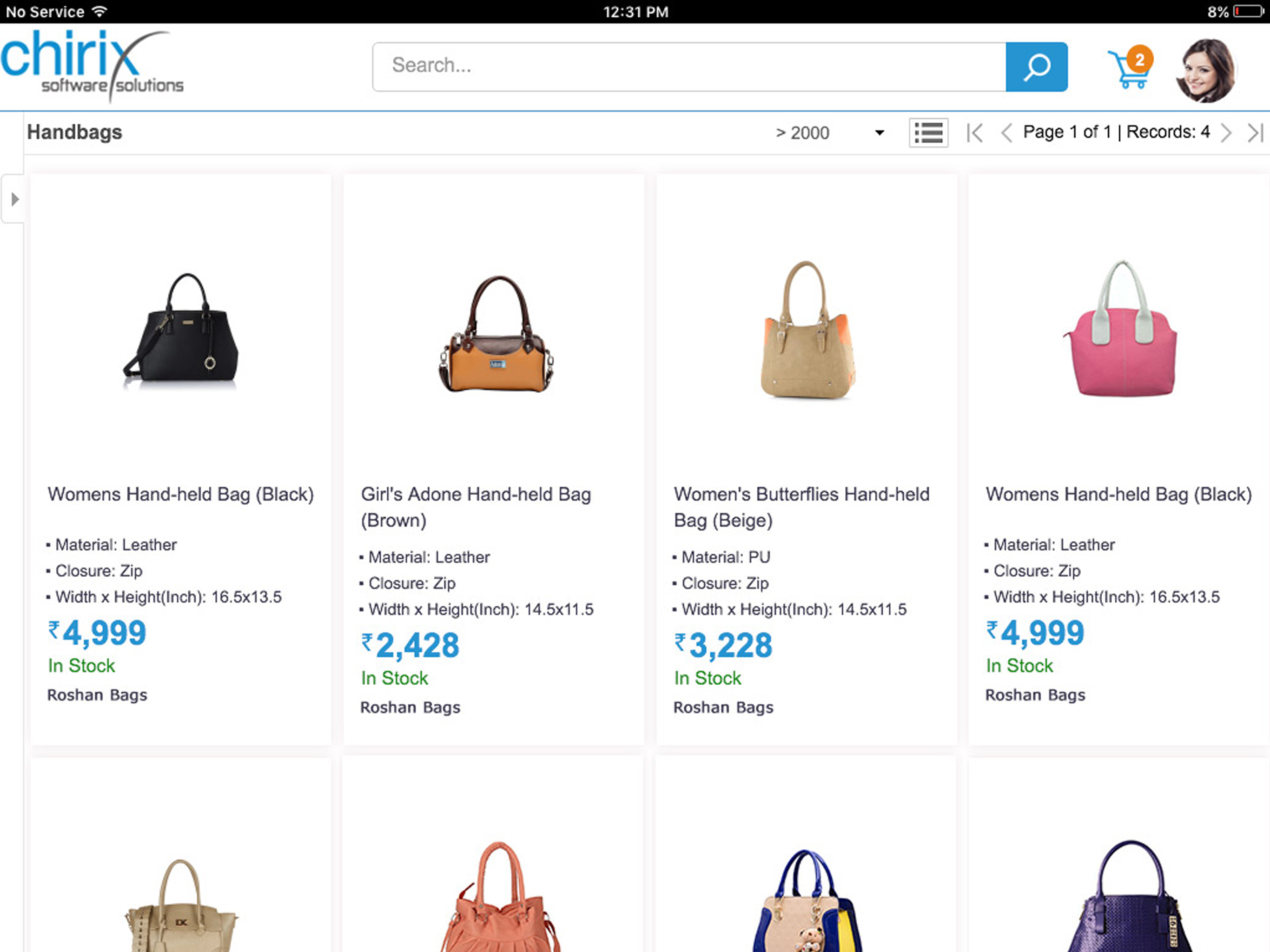Switch to list view layout
1270x952 pixels.
(928, 132)
